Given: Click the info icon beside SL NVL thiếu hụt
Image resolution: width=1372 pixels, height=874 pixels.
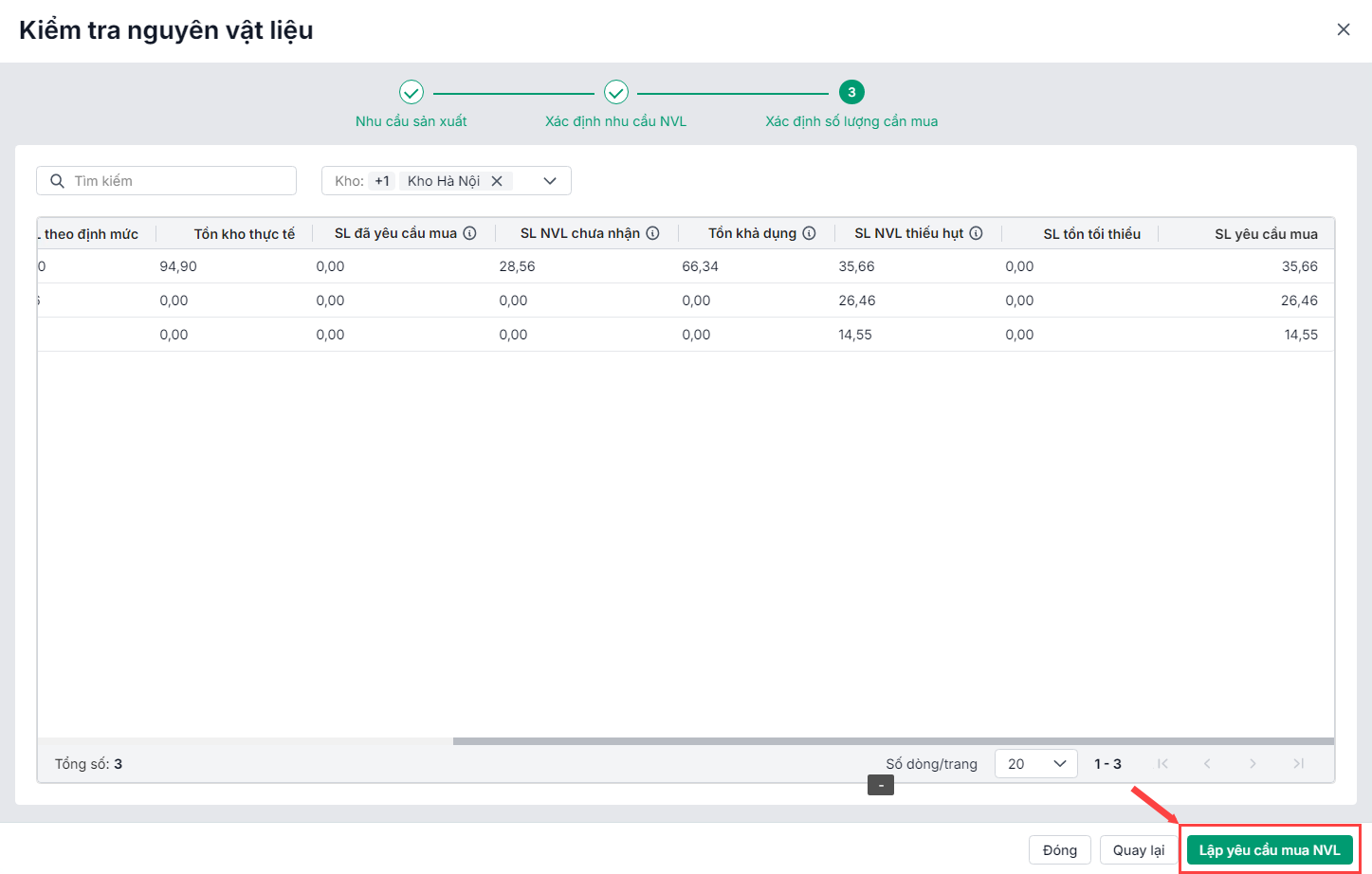Looking at the screenshot, I should [x=976, y=233].
